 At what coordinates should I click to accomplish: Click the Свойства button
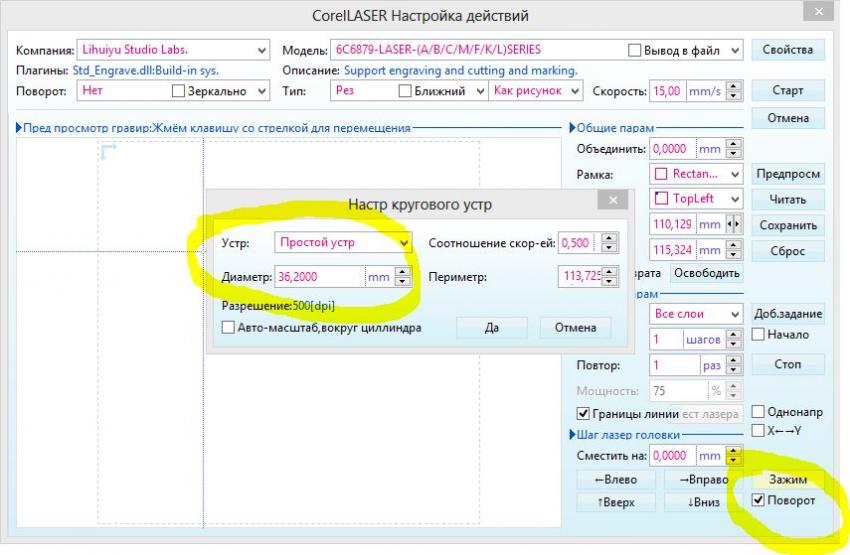[787, 50]
